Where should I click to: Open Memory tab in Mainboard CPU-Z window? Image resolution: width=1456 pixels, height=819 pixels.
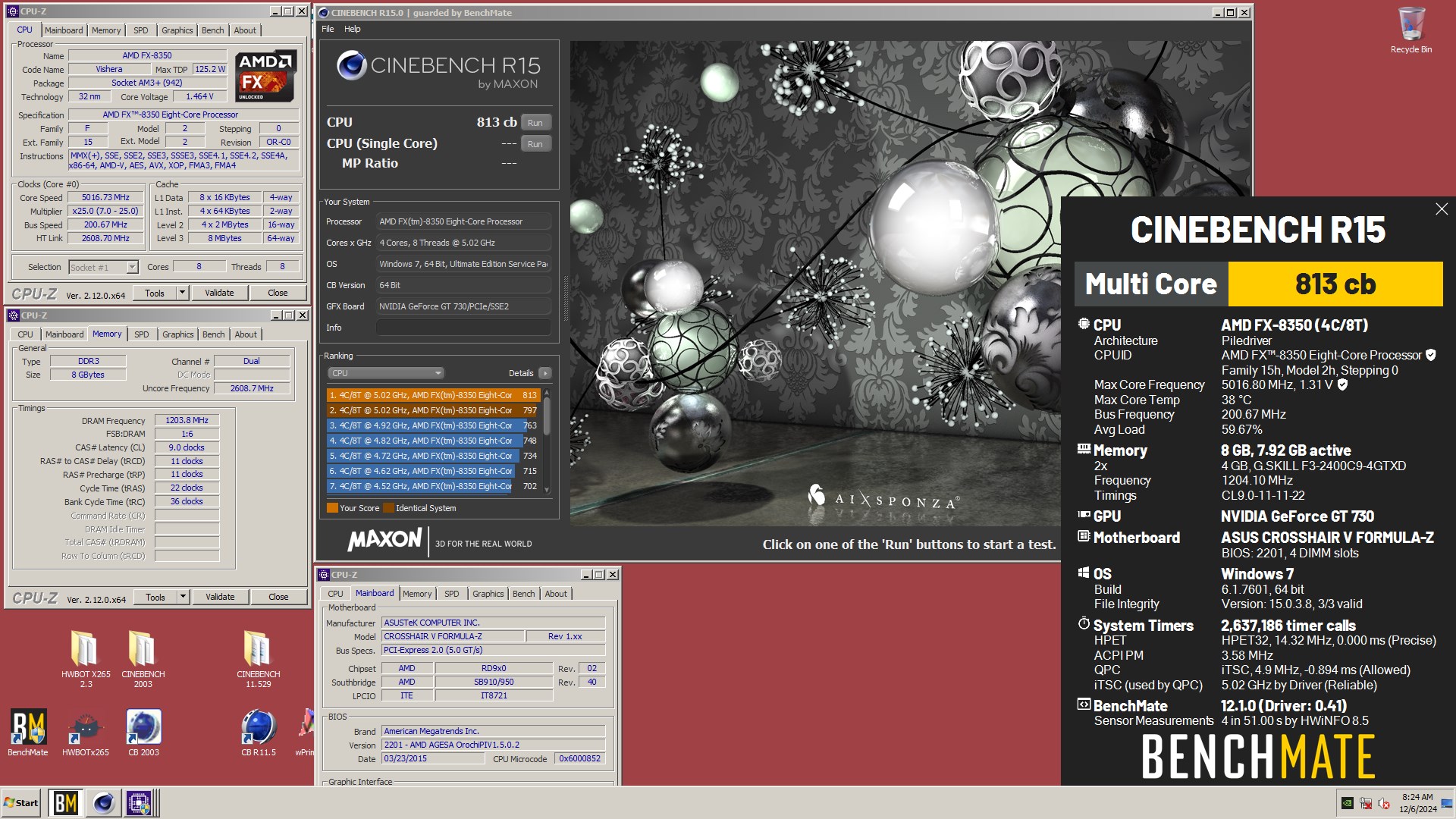[x=417, y=594]
